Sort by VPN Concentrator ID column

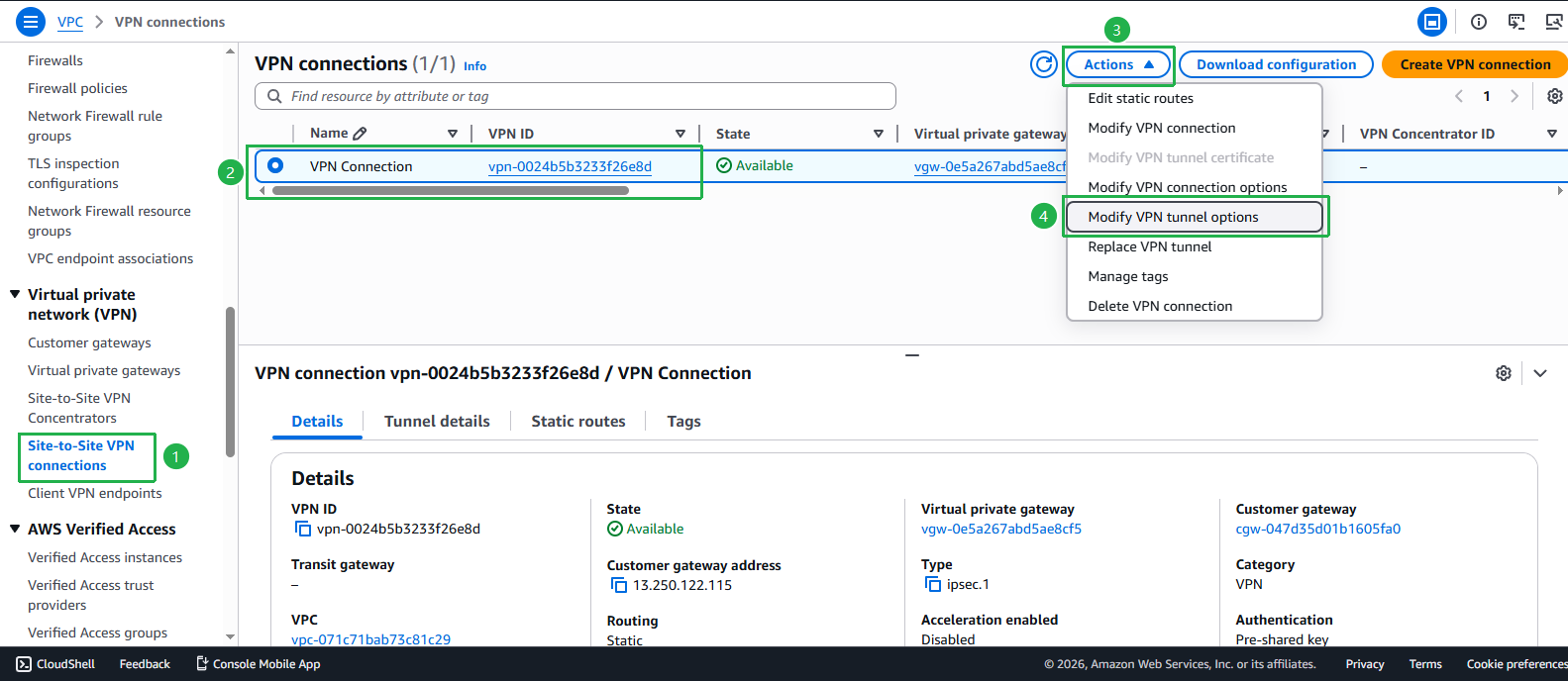1552,134
